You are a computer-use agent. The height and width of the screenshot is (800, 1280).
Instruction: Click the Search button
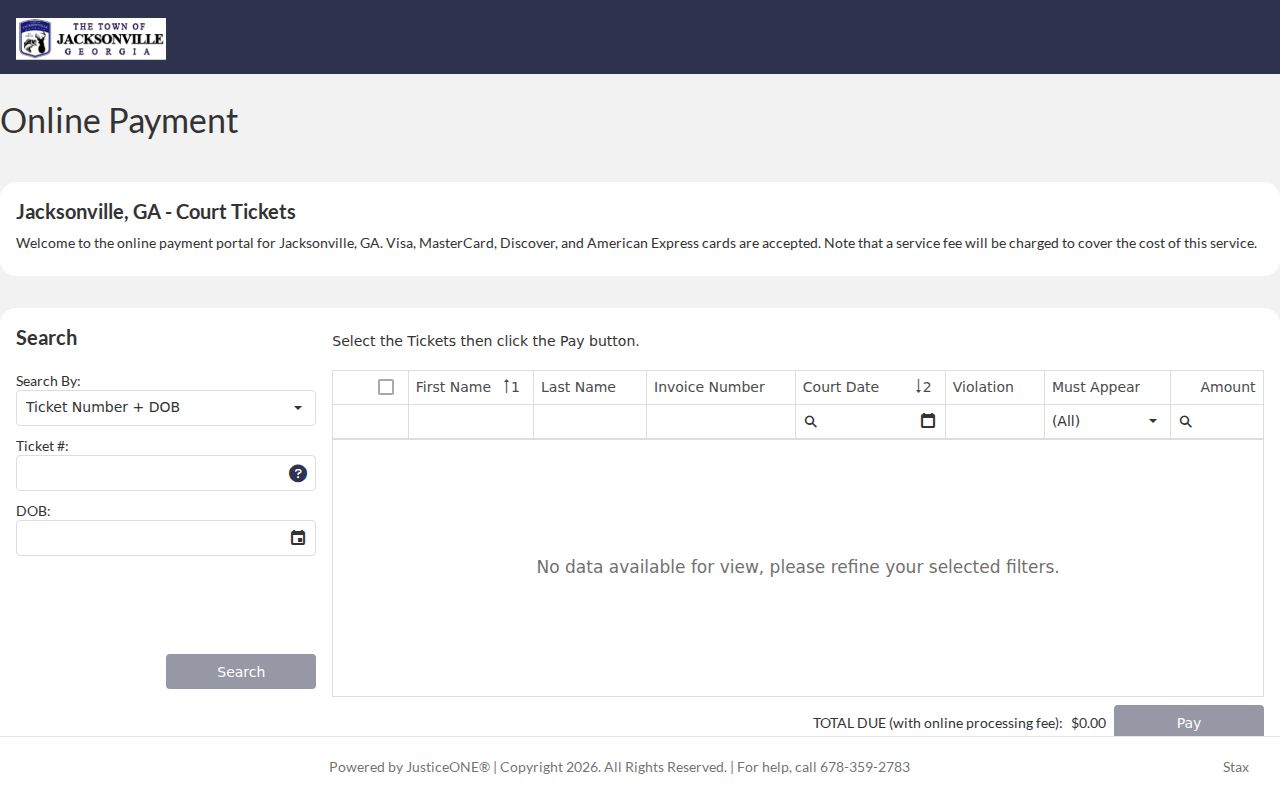241,672
